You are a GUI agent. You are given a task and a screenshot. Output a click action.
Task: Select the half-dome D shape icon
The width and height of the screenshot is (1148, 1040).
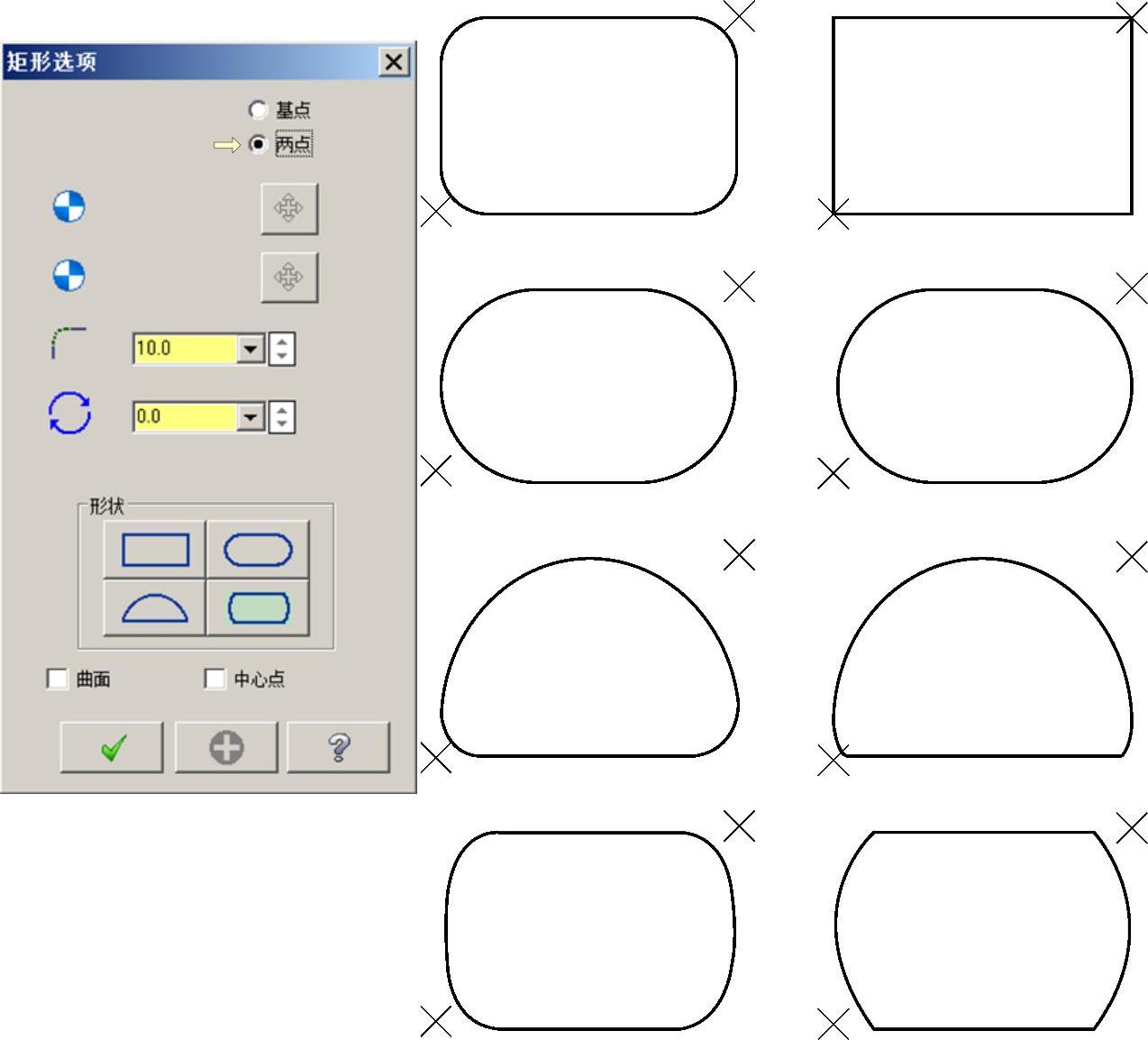point(155,608)
